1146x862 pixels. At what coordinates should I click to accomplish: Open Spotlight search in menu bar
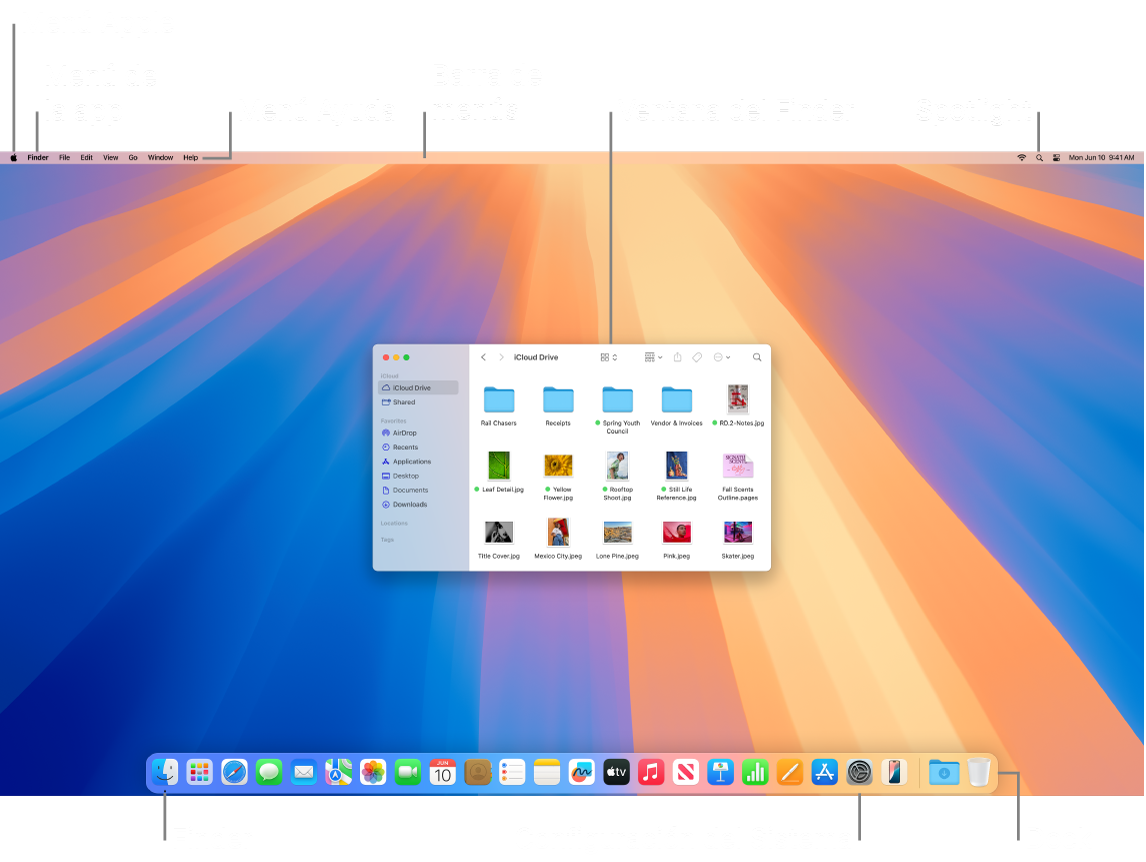[1039, 157]
